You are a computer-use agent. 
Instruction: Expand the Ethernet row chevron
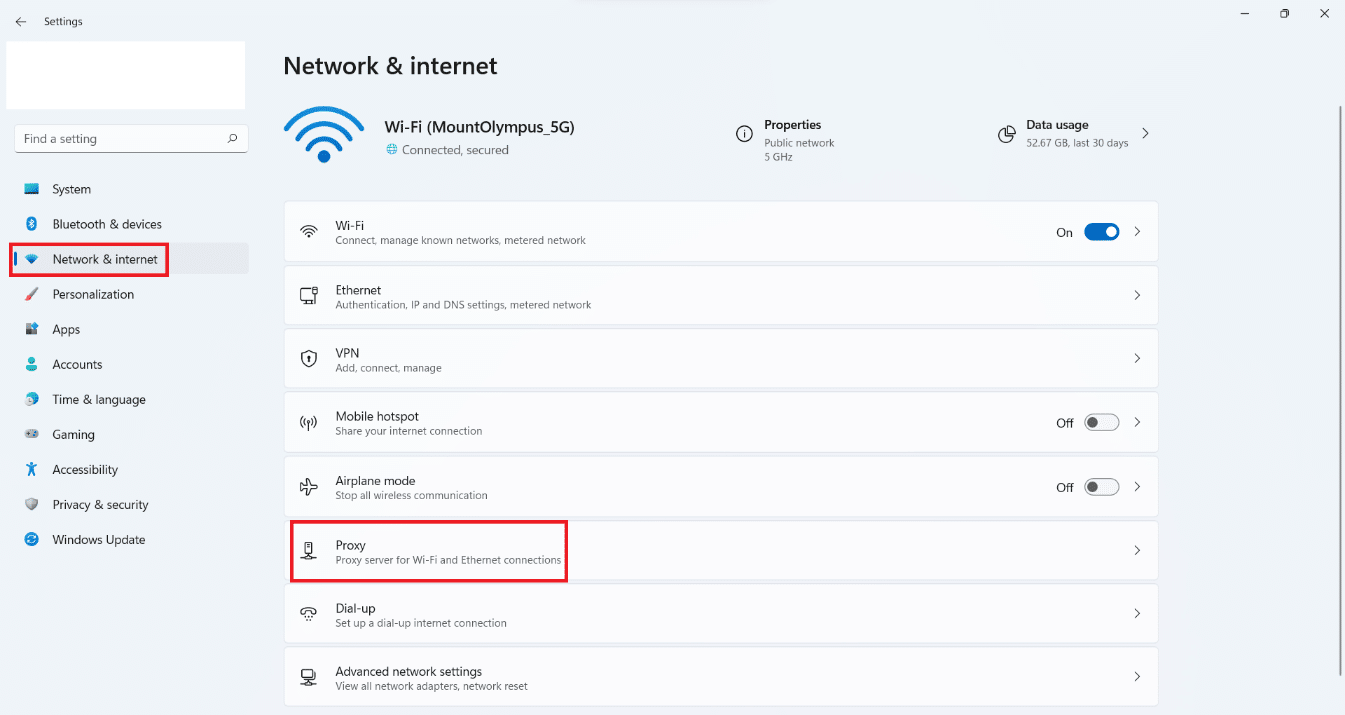pos(1137,296)
